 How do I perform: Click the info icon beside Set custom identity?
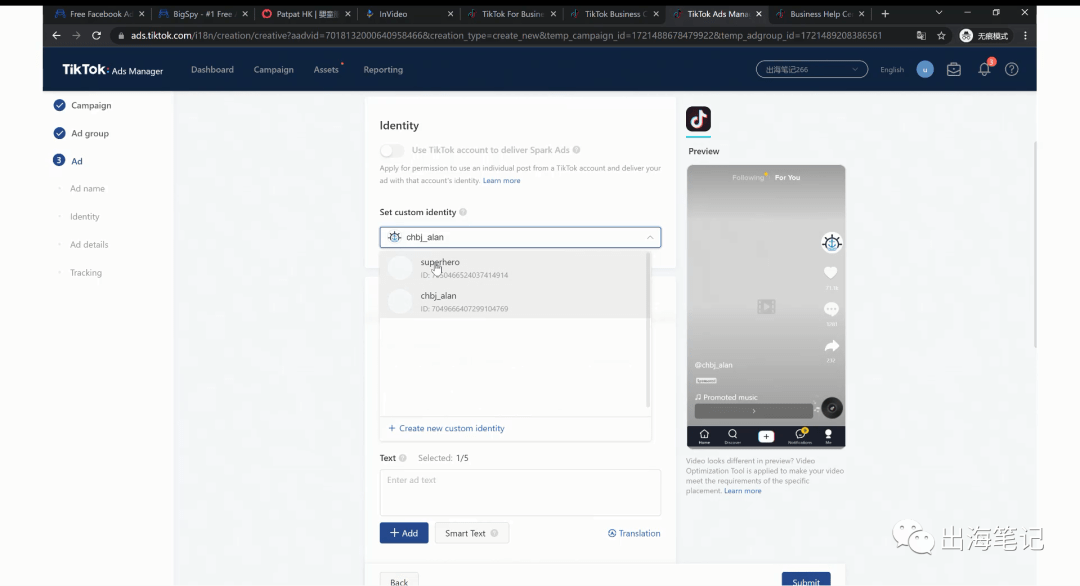pyautogui.click(x=463, y=212)
